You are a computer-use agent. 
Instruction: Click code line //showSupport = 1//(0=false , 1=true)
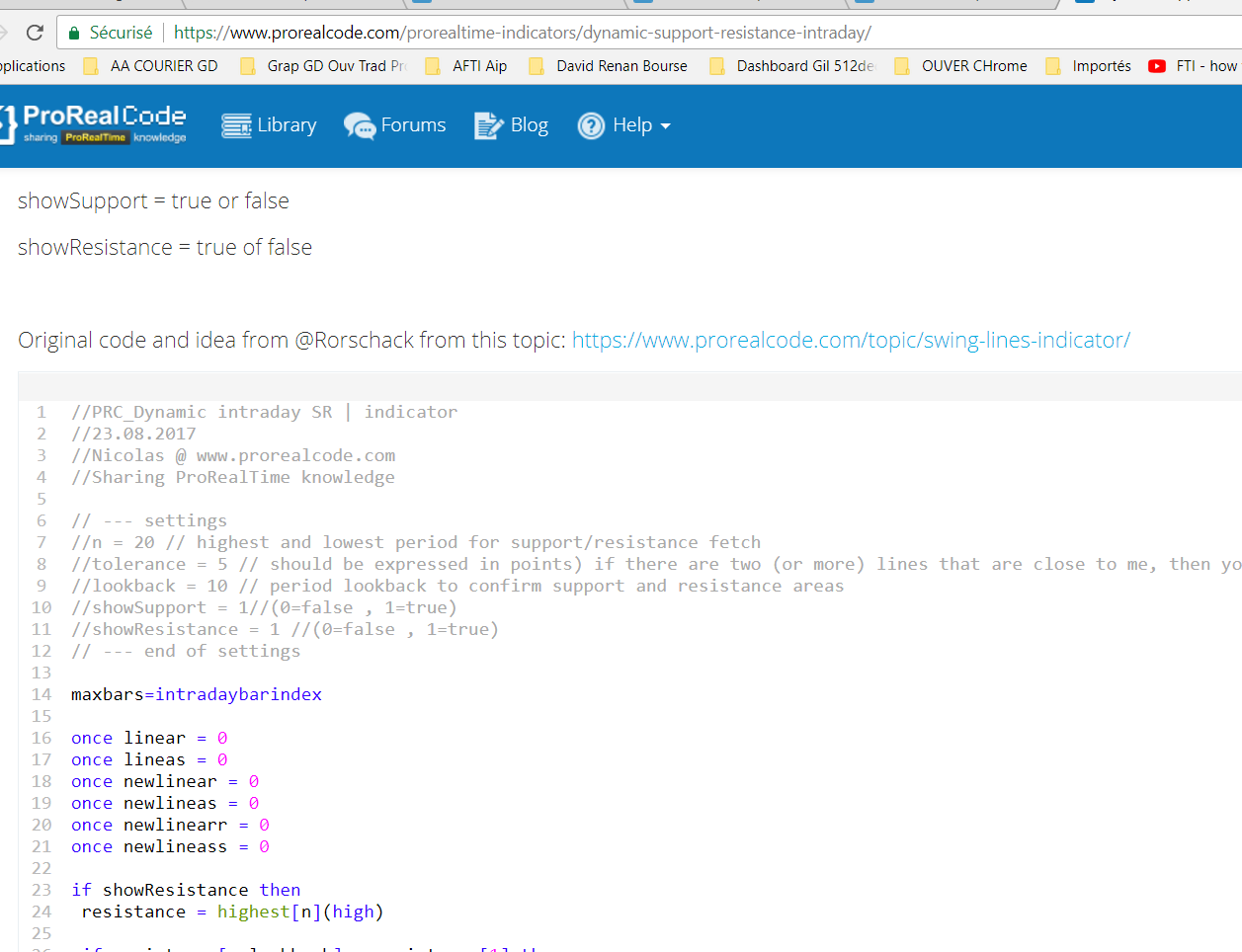tap(264, 607)
